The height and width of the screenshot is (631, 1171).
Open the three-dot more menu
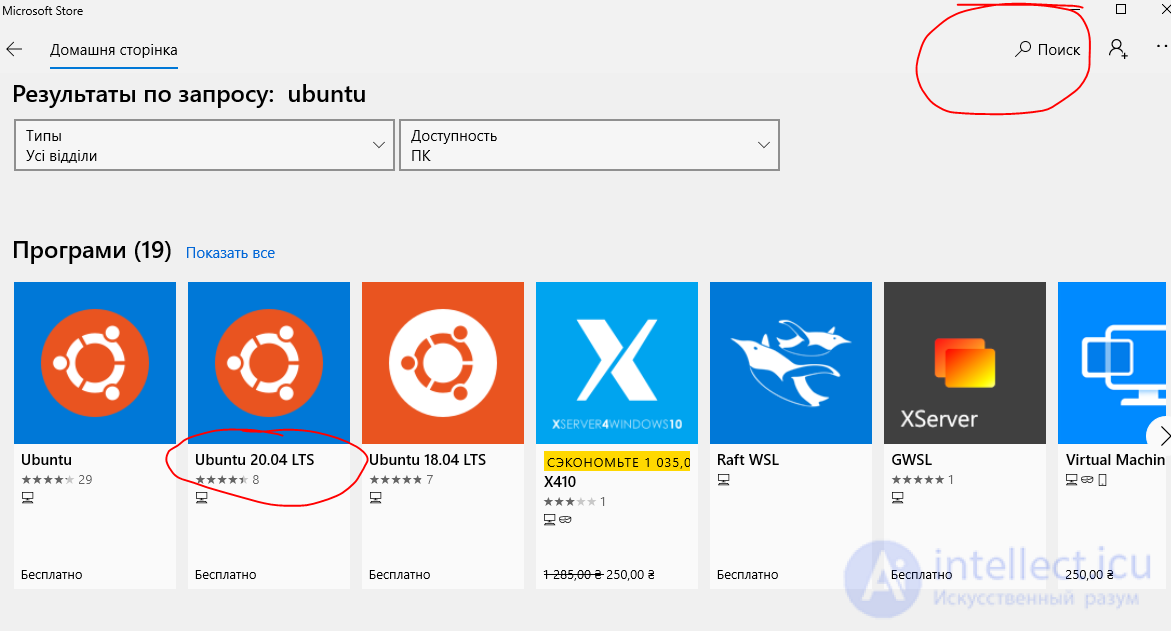pos(1163,46)
